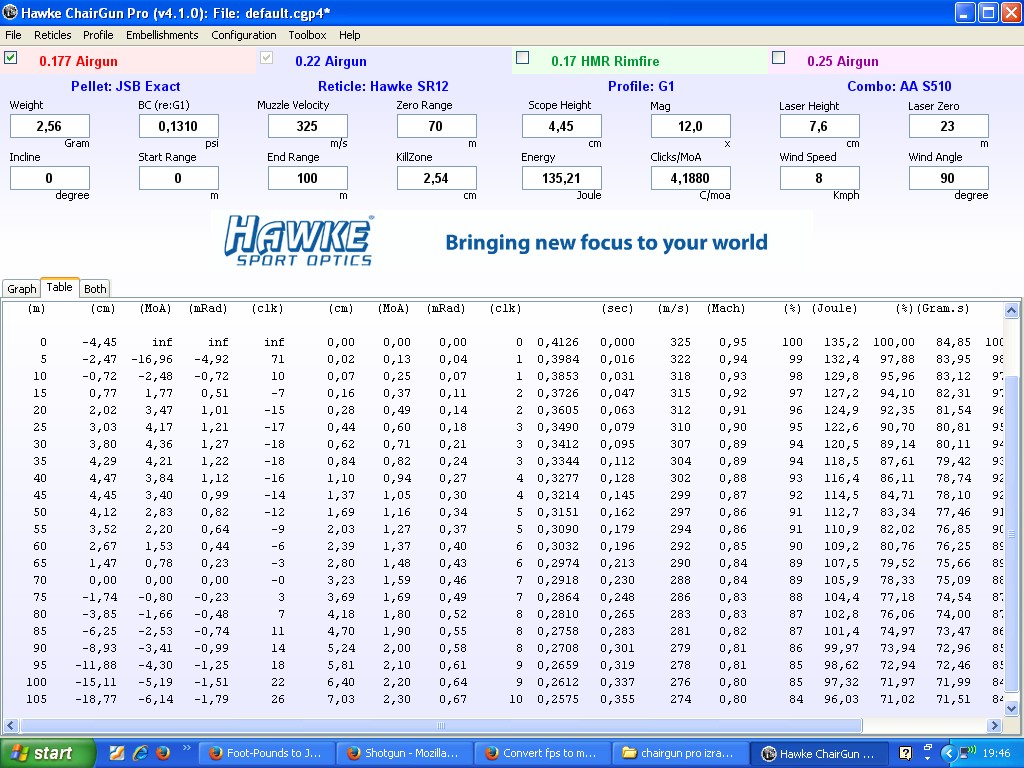
Task: Click the Pellet: JSB Exact heading
Action: point(125,86)
